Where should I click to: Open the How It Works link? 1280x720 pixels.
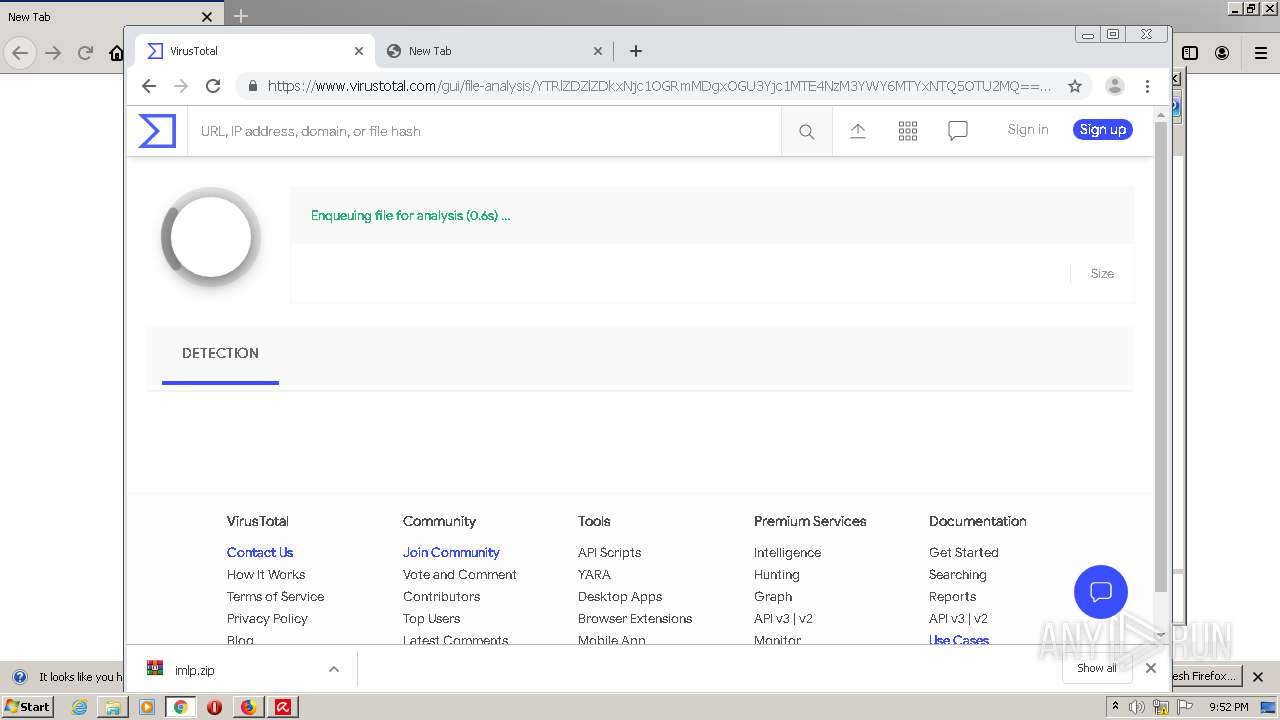[x=266, y=574]
